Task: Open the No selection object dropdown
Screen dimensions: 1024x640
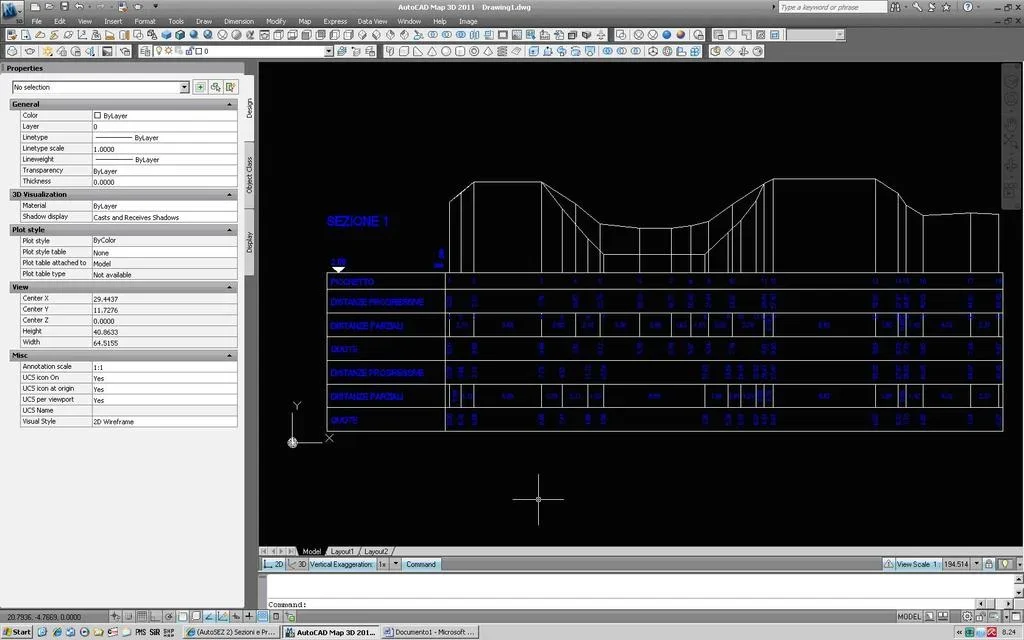Action: pyautogui.click(x=184, y=87)
